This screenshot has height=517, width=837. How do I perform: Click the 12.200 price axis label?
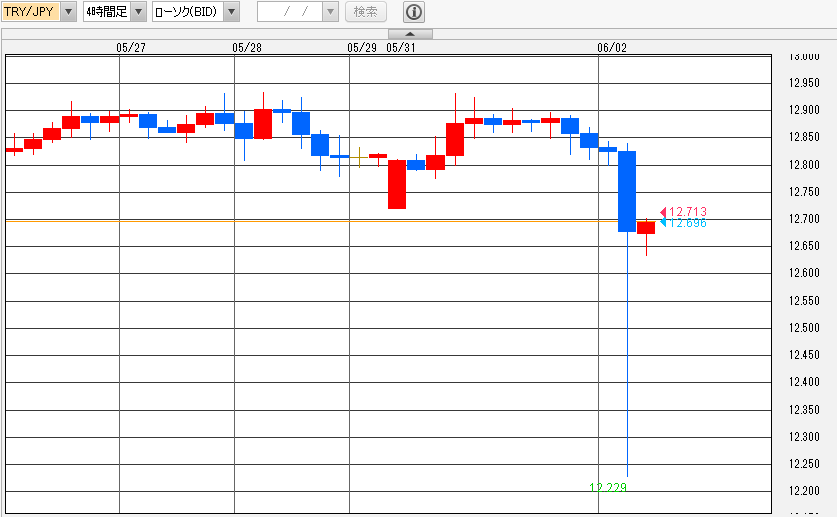(804, 491)
